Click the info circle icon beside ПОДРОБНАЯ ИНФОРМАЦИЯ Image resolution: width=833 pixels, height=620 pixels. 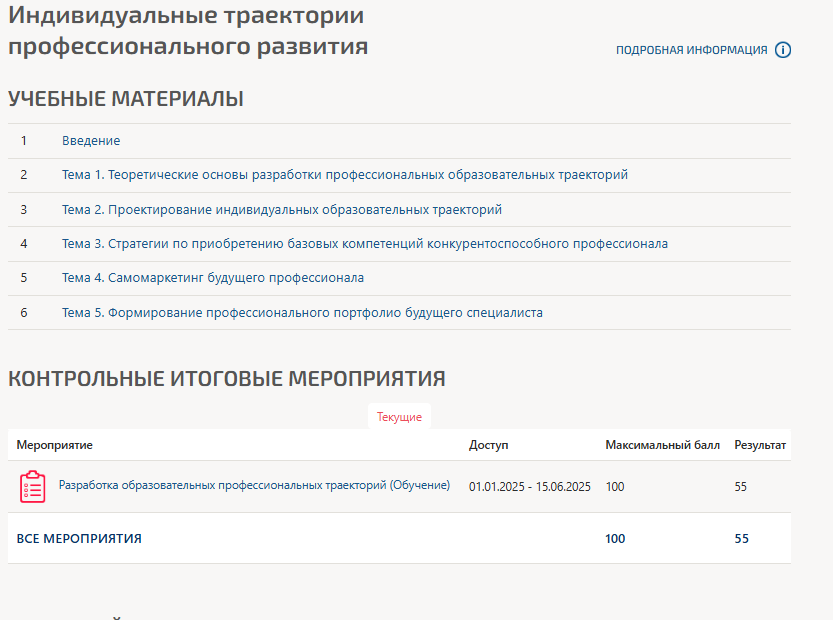(x=783, y=50)
